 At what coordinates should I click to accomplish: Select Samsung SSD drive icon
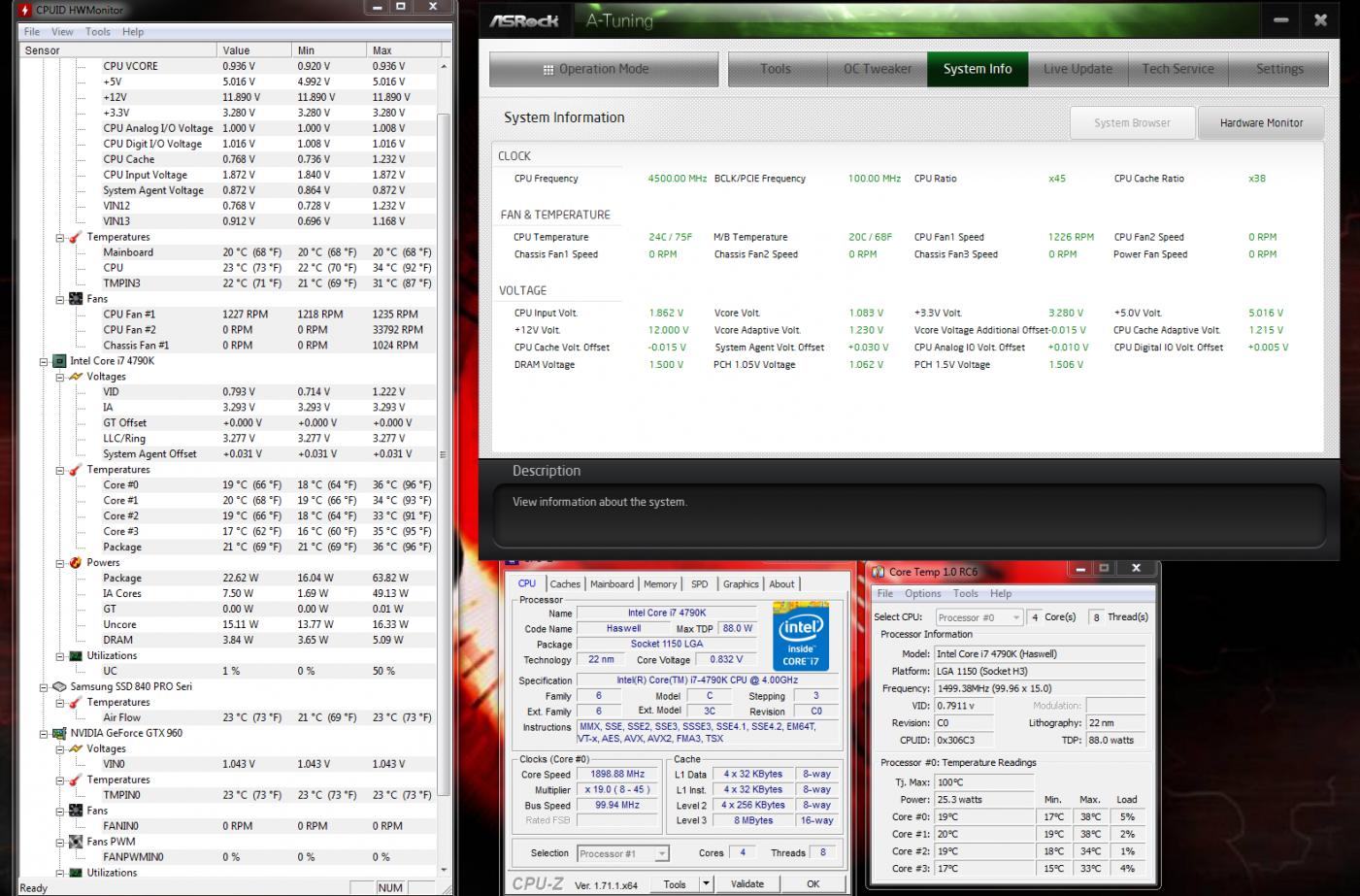(x=59, y=687)
